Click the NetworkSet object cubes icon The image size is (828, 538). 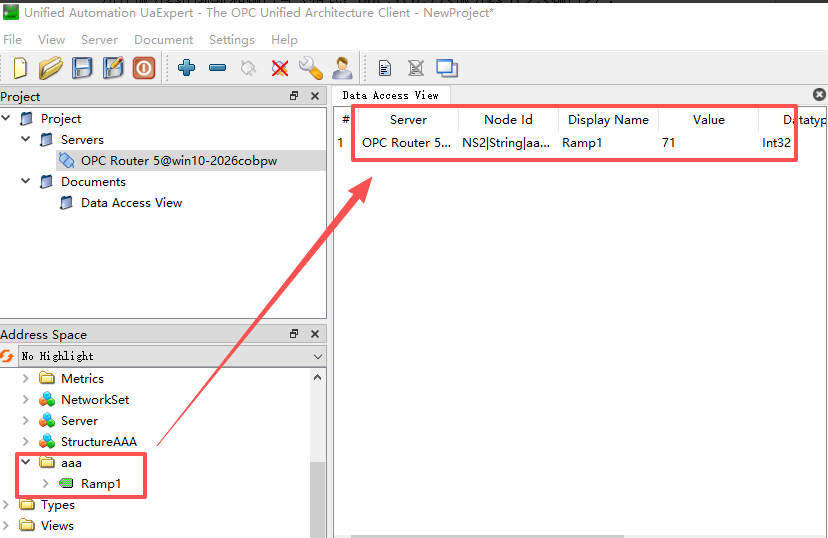[47, 400]
